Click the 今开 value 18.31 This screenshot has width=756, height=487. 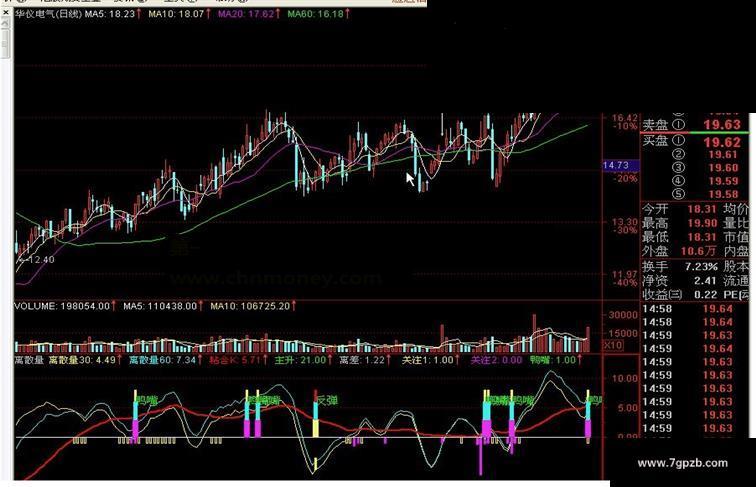tap(702, 209)
